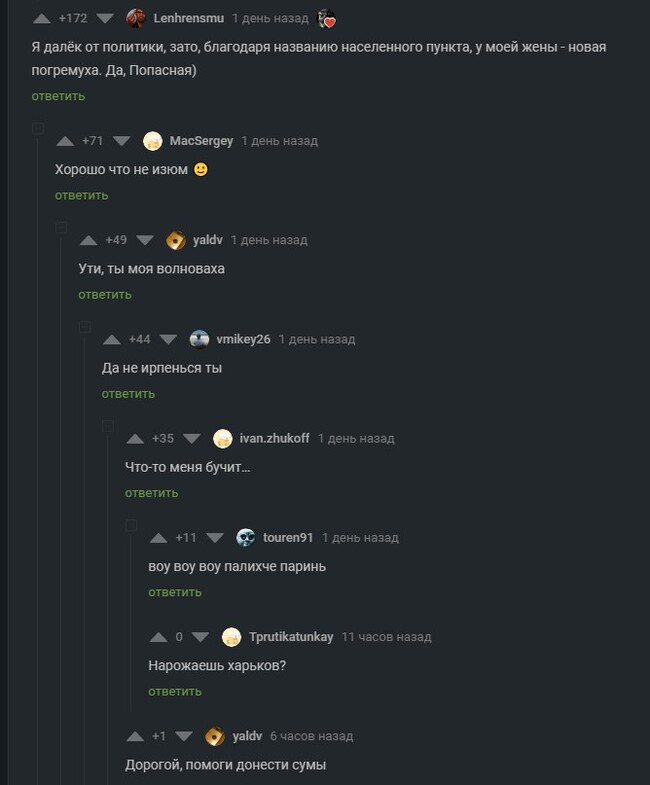Downvote yaldv's +1 comment
The width and height of the screenshot is (650, 785).
pos(183,736)
